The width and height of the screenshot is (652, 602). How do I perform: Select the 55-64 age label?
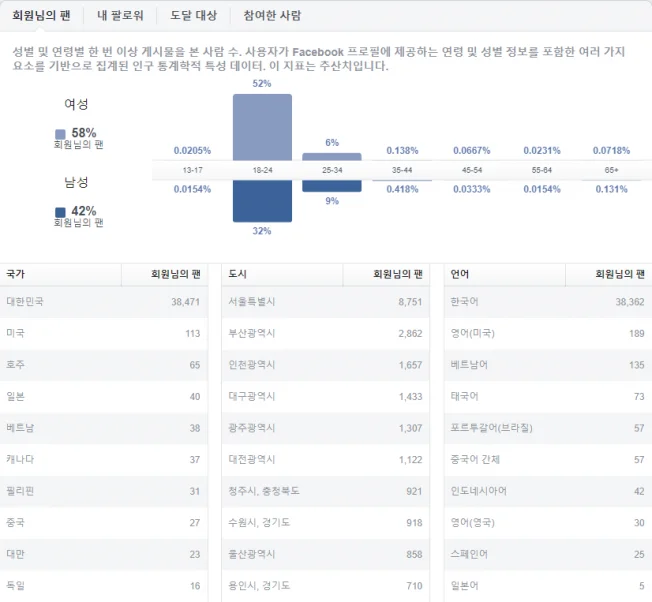click(542, 170)
